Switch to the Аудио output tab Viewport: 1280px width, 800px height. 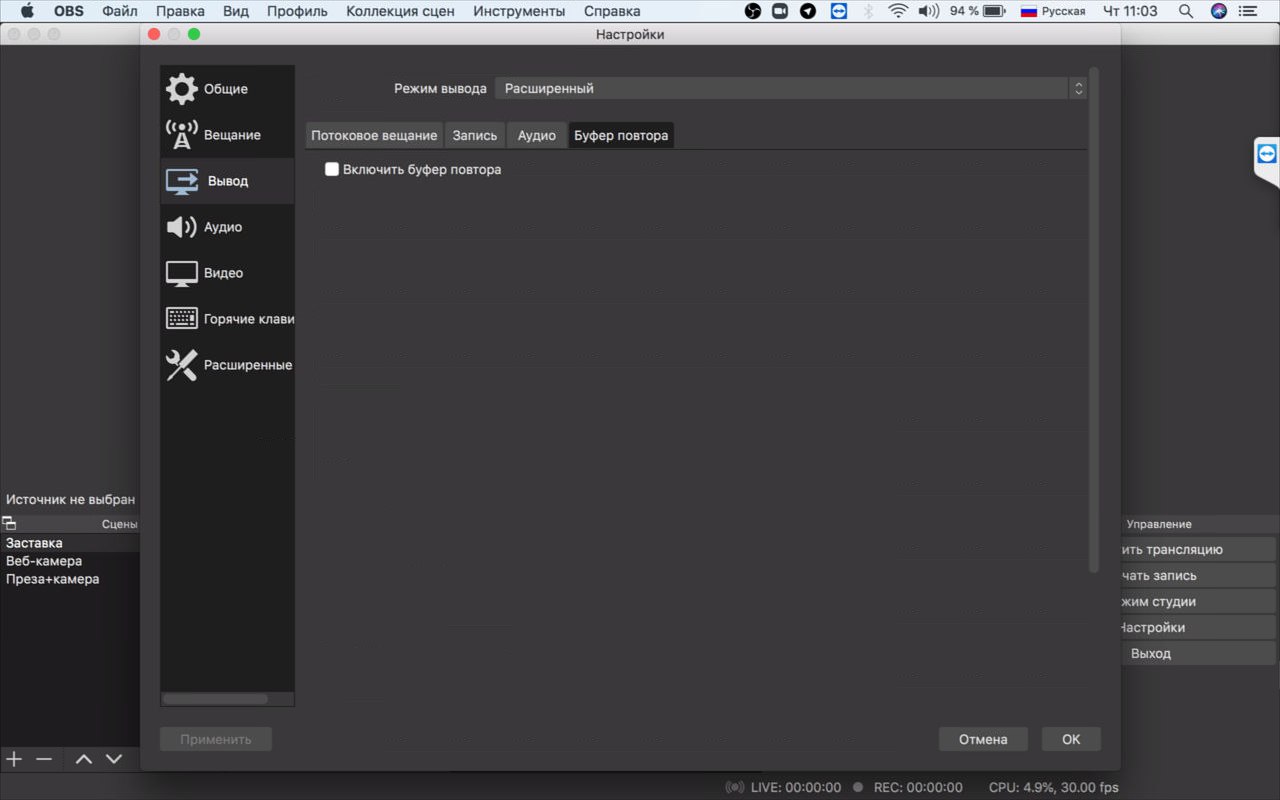[x=537, y=135]
